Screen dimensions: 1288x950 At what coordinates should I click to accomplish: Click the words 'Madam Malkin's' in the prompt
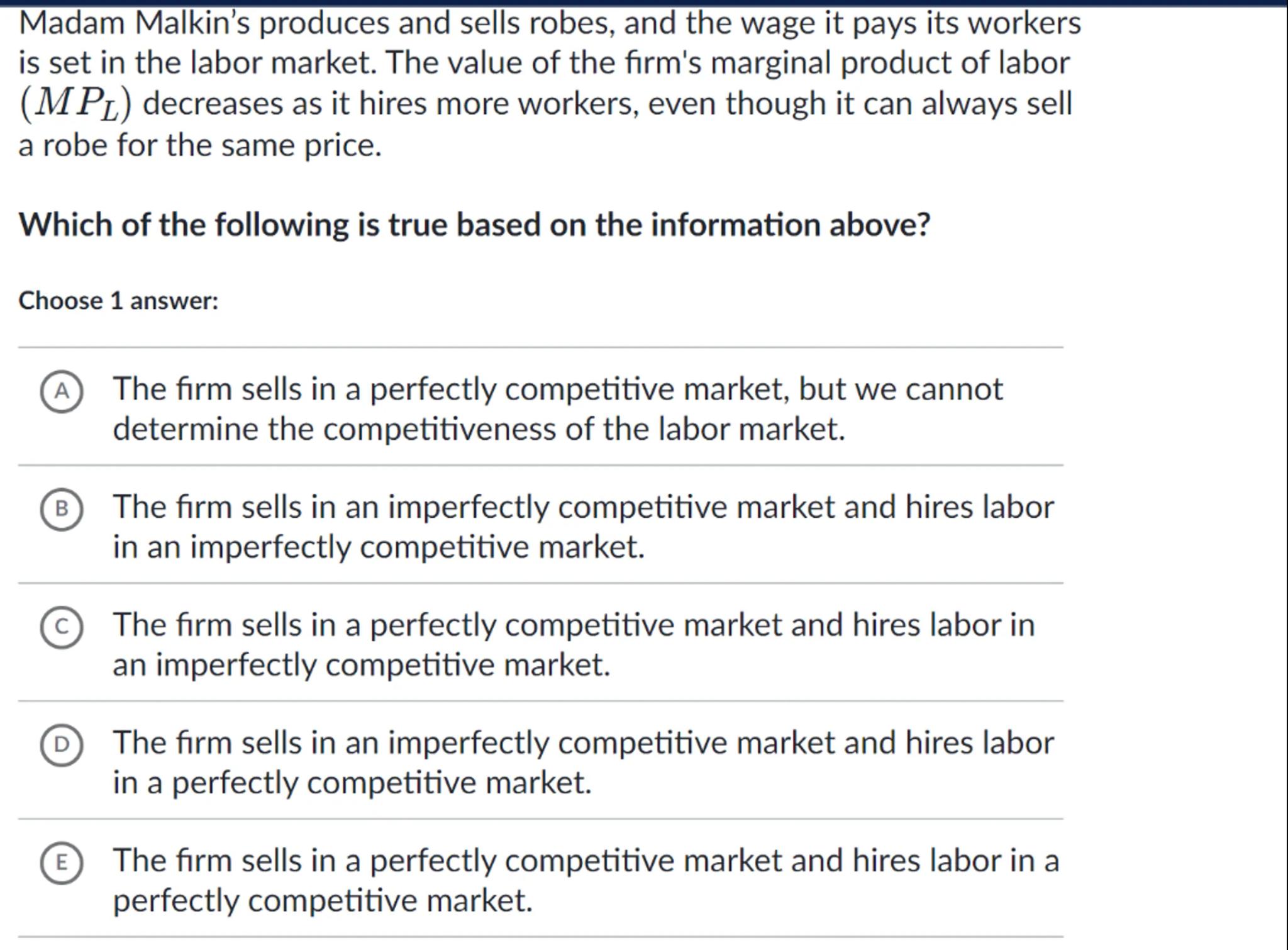coord(135,24)
